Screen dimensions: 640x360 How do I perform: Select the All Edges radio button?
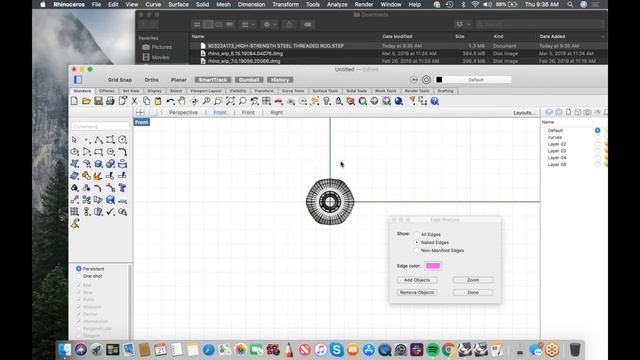tap(417, 234)
